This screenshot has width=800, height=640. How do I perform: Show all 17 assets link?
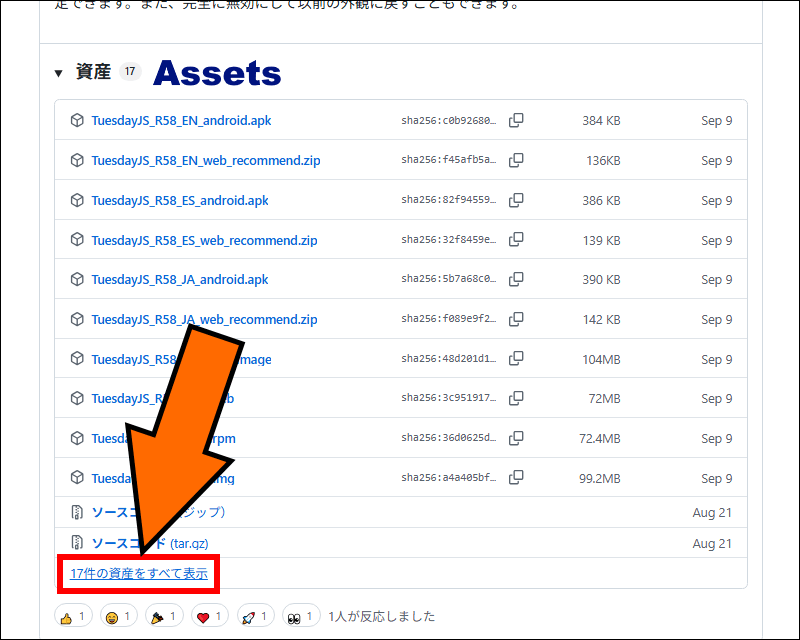(x=138, y=574)
